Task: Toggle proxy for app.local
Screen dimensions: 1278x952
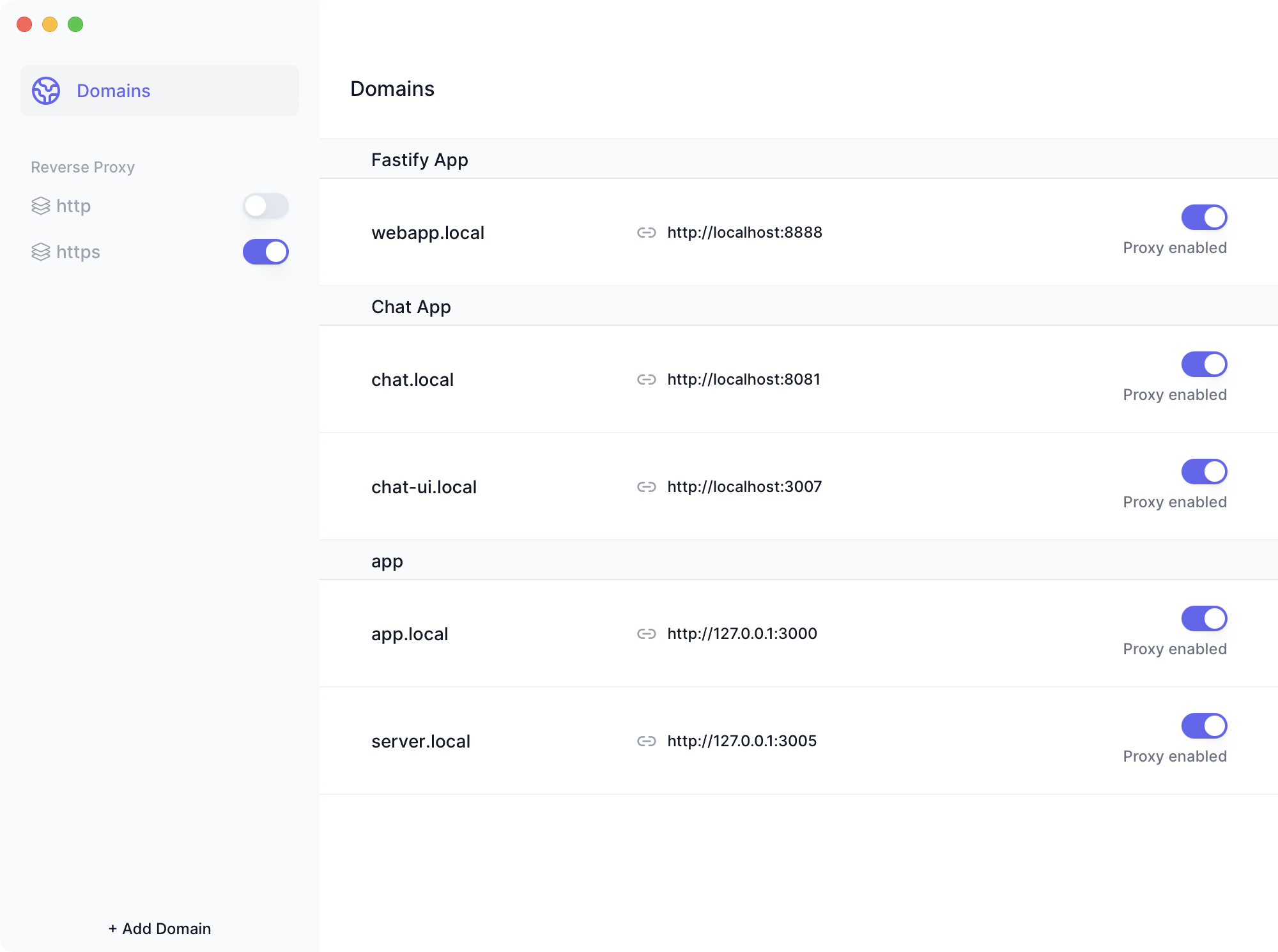Action: (x=1204, y=618)
